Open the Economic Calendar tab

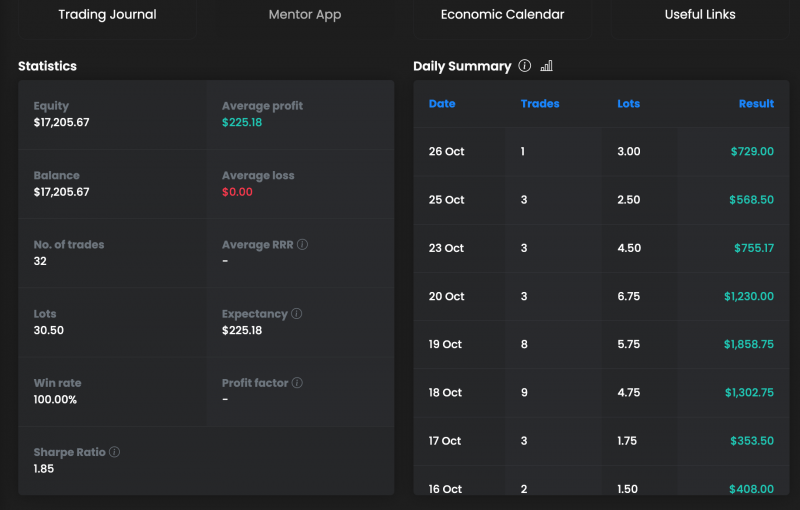point(502,15)
